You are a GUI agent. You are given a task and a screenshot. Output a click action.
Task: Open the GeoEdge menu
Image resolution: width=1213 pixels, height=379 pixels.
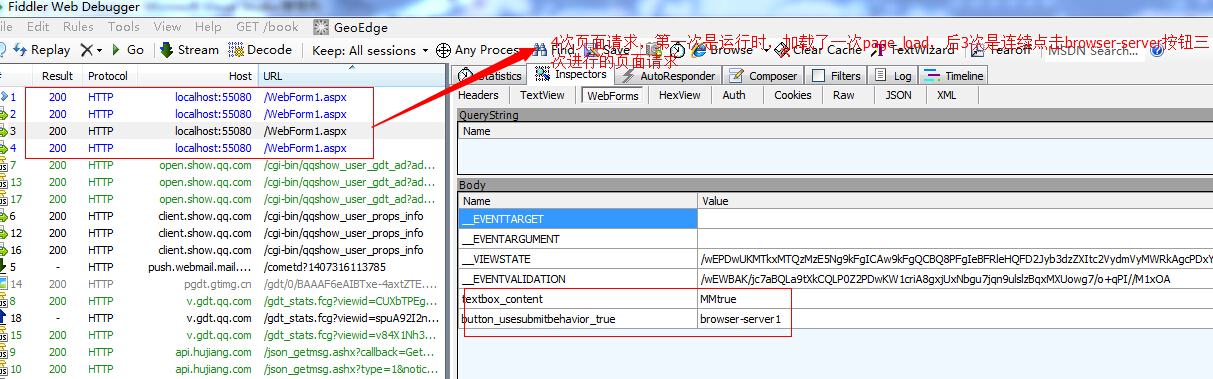pos(350,27)
